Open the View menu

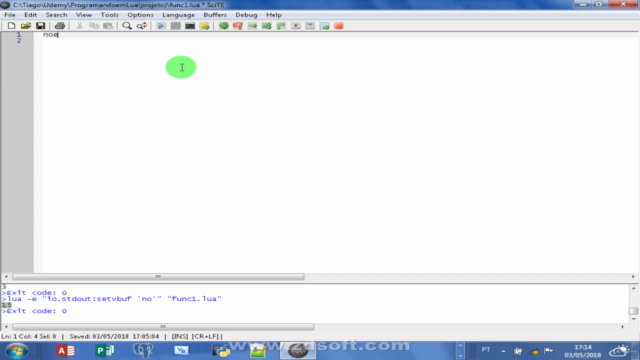pos(84,15)
